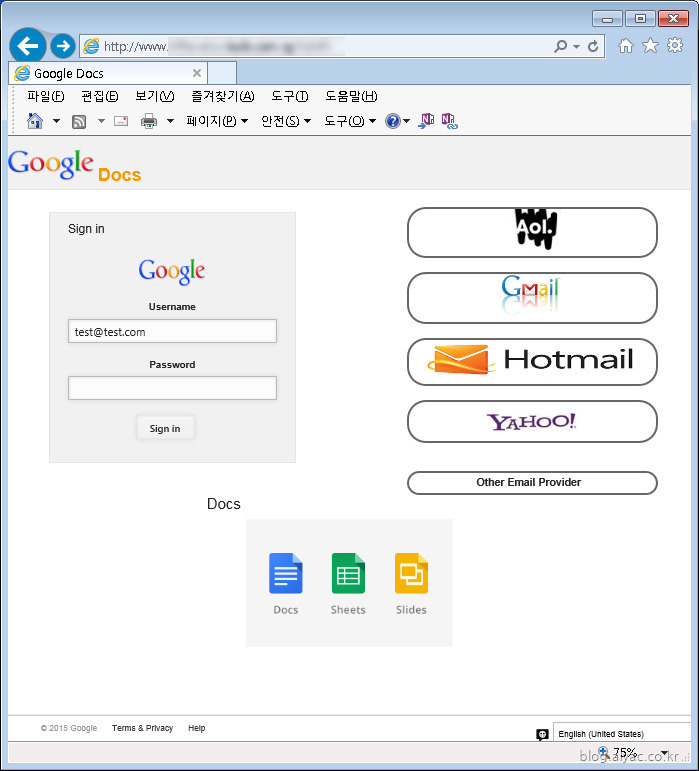Open the Help link in footer

click(197, 728)
